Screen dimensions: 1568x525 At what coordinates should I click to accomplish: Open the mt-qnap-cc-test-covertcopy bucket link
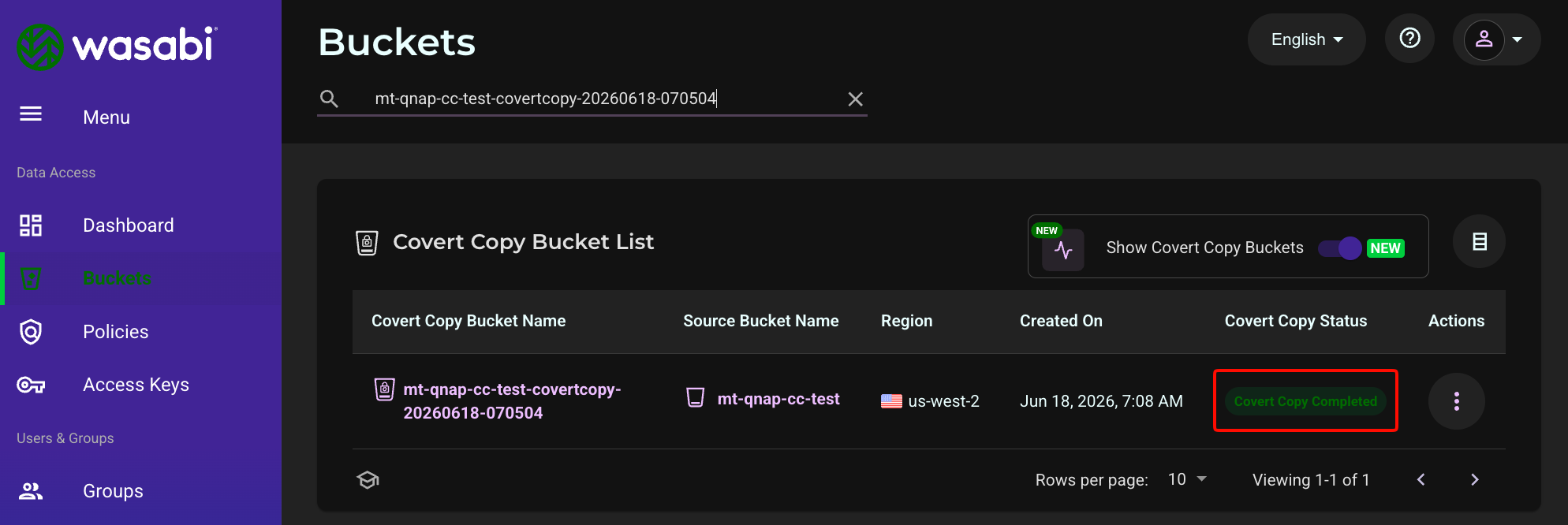tap(512, 401)
